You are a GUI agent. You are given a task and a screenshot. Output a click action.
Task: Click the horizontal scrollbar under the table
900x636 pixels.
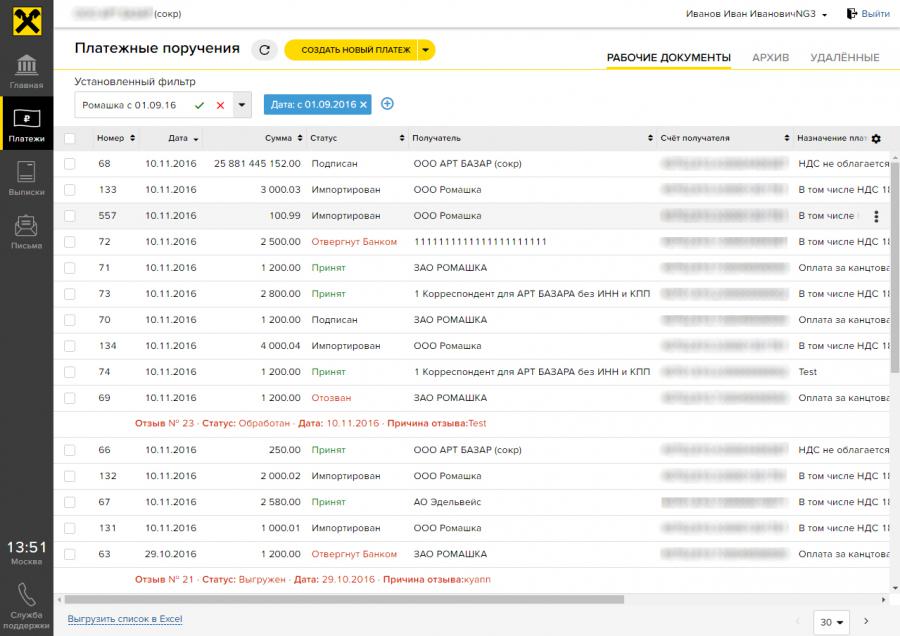click(x=340, y=600)
